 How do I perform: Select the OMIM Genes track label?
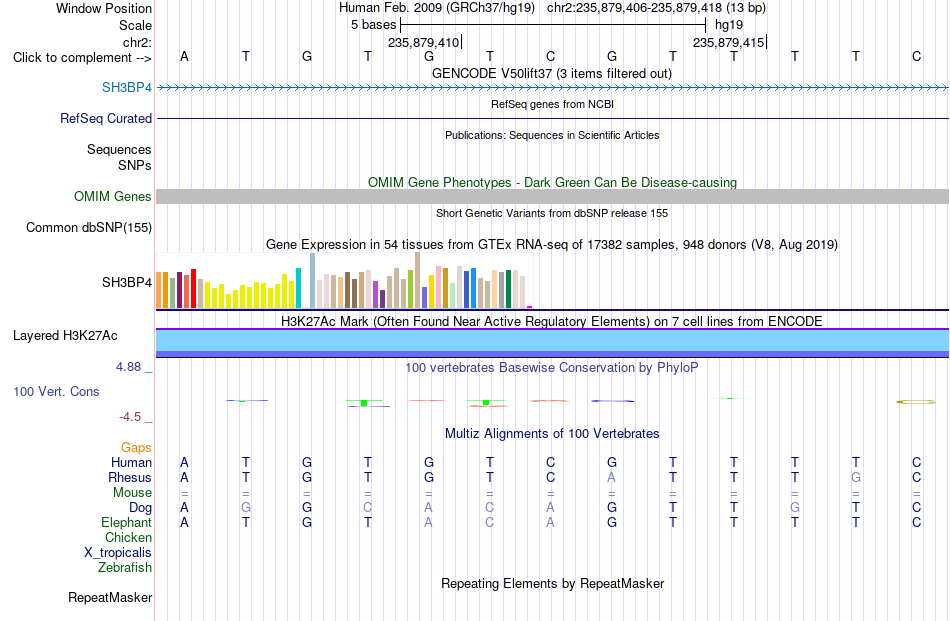pos(113,196)
